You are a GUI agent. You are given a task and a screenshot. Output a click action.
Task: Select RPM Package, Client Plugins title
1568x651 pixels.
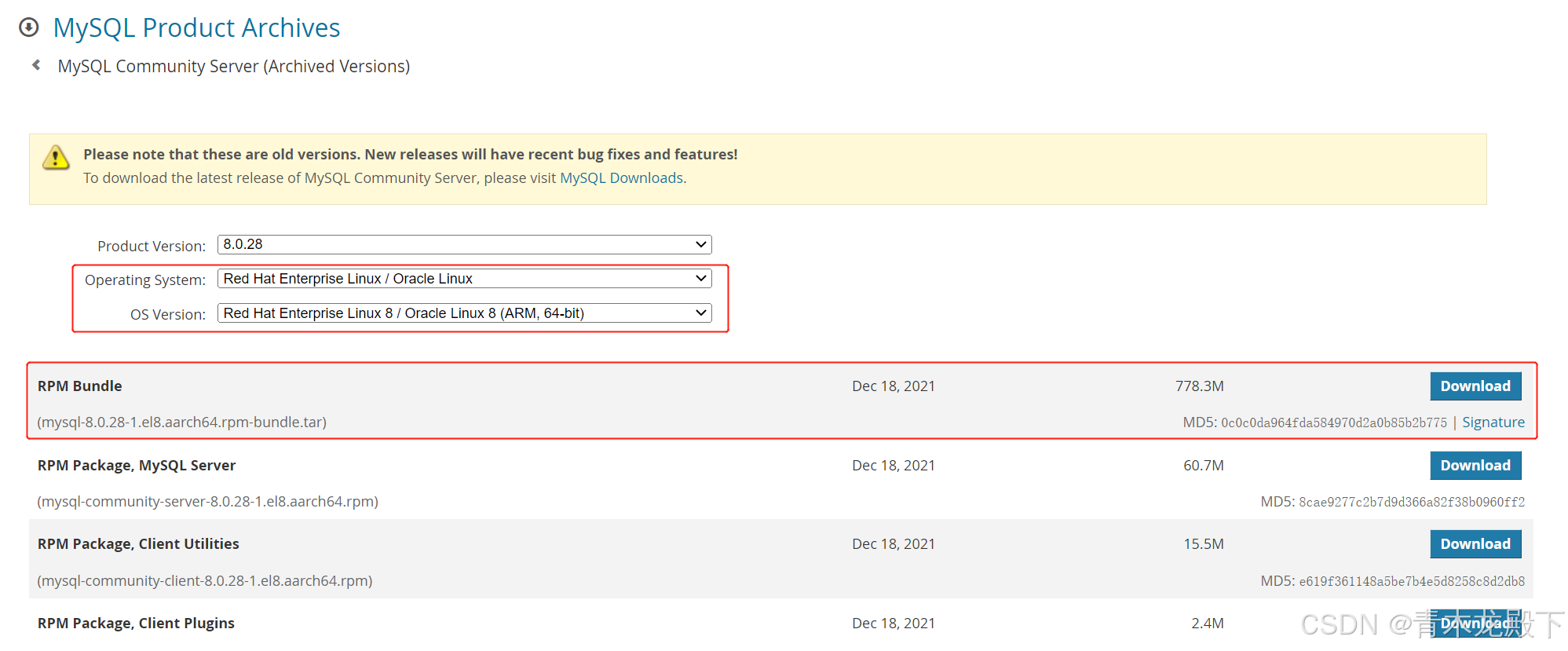click(136, 624)
